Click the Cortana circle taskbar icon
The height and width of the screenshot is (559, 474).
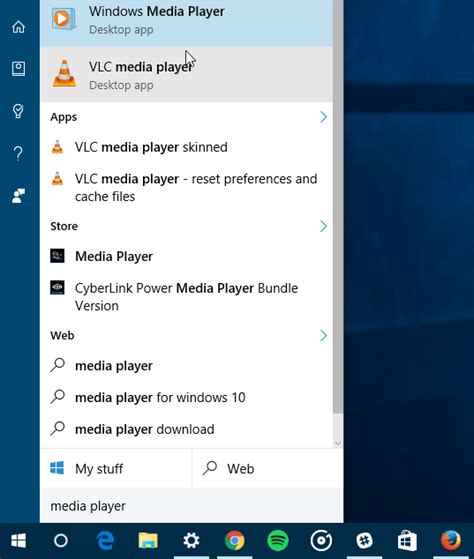coord(61,541)
